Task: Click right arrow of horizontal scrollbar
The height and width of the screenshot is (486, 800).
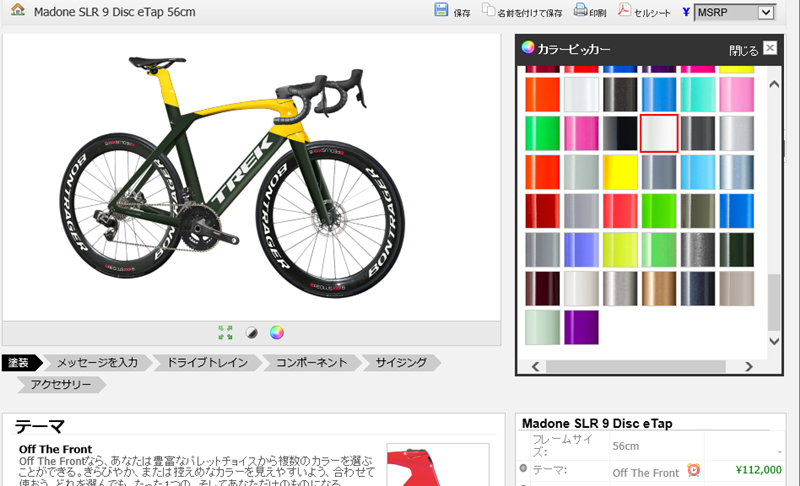Action: pos(748,367)
